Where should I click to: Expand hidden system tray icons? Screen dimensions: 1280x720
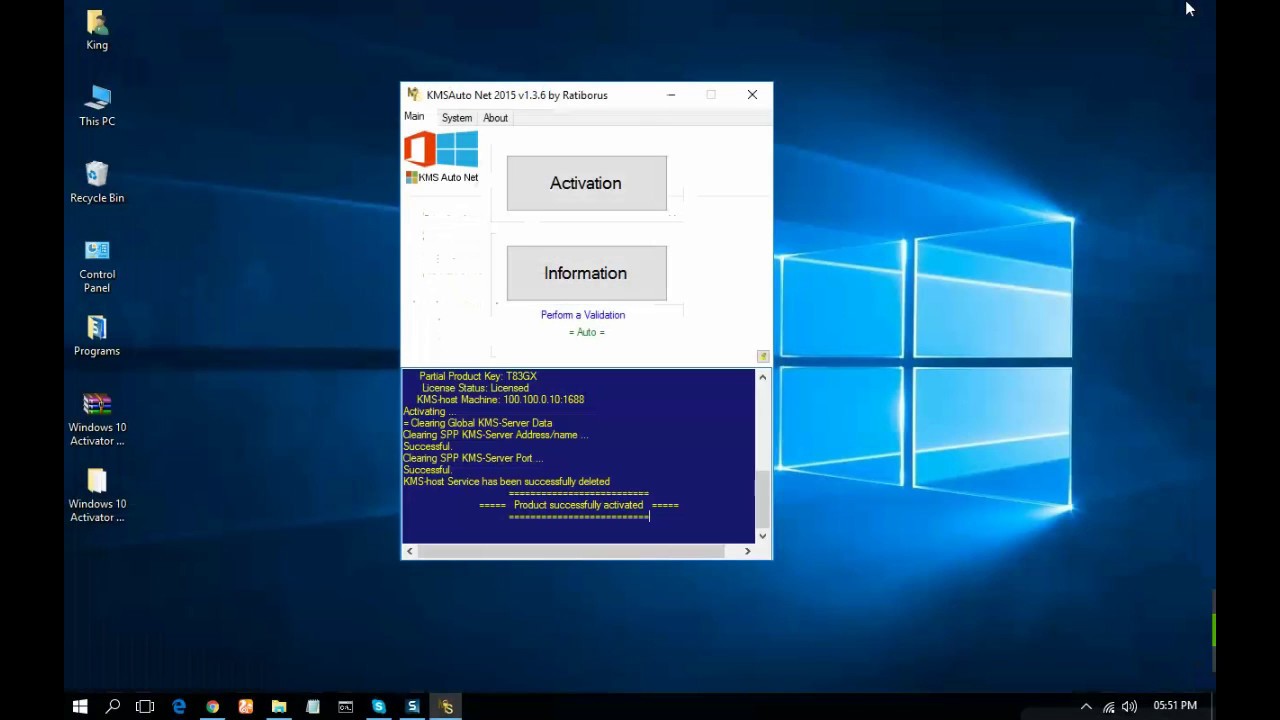coord(1086,707)
